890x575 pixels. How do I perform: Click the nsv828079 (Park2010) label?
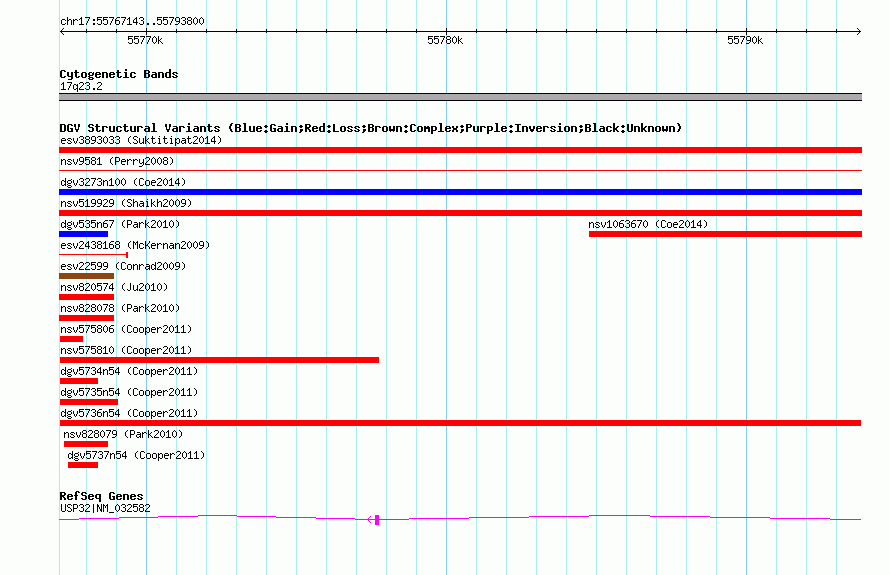pos(123,434)
